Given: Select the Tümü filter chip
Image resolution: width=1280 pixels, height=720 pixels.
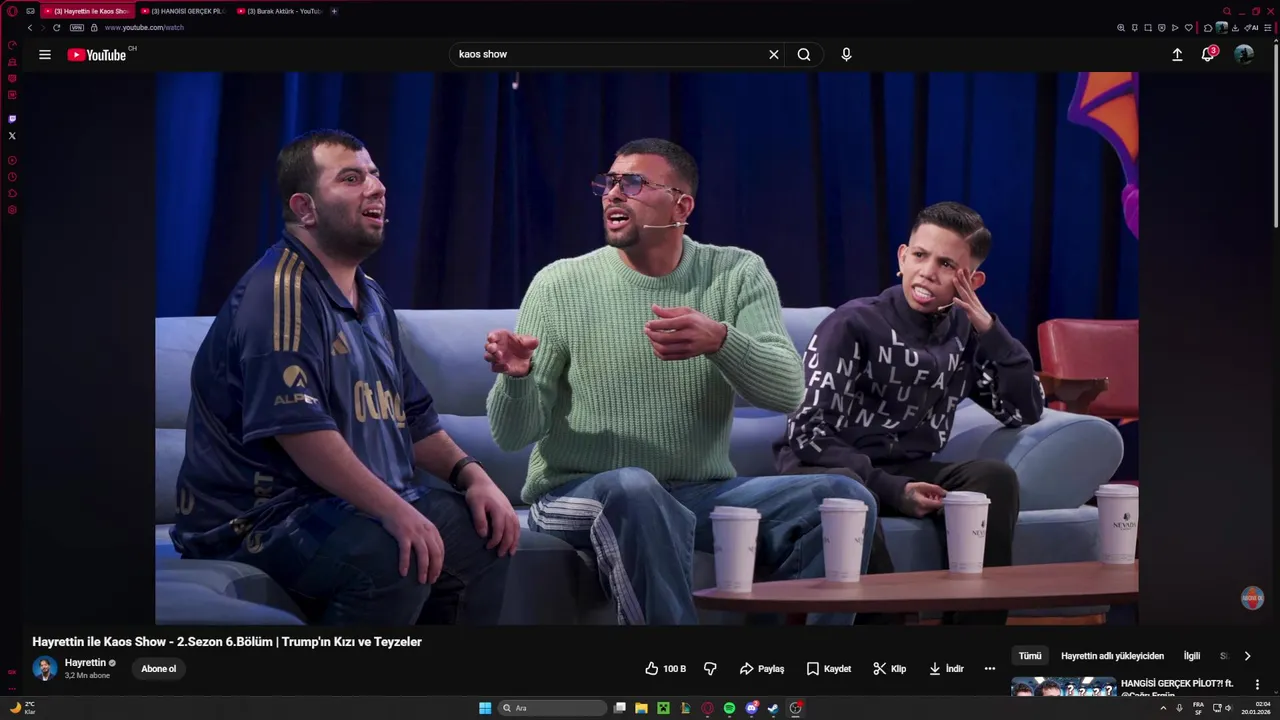Looking at the screenshot, I should 1030,656.
